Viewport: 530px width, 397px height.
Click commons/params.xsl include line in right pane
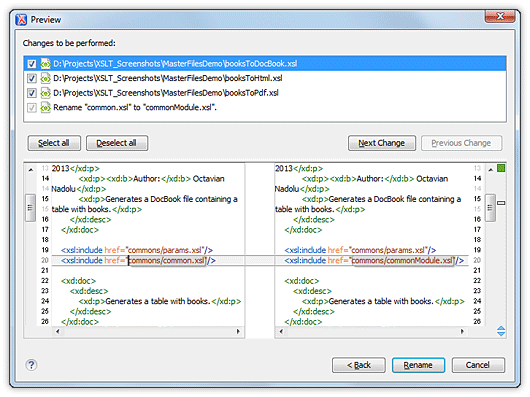click(x=360, y=250)
